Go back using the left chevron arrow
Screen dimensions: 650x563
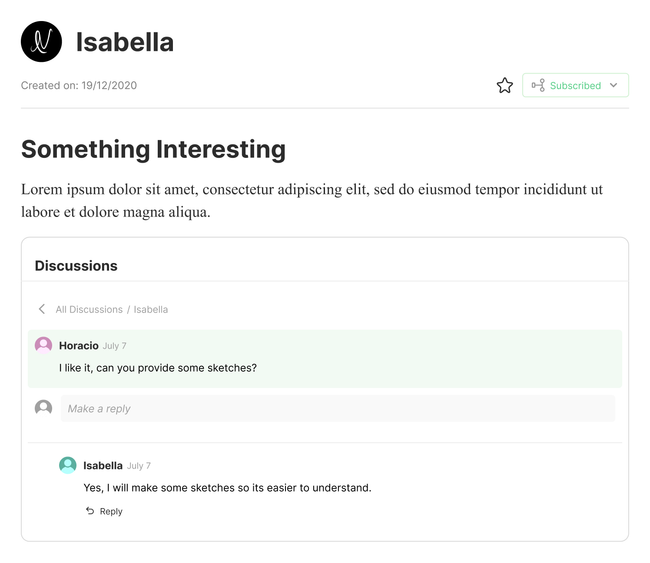click(42, 309)
